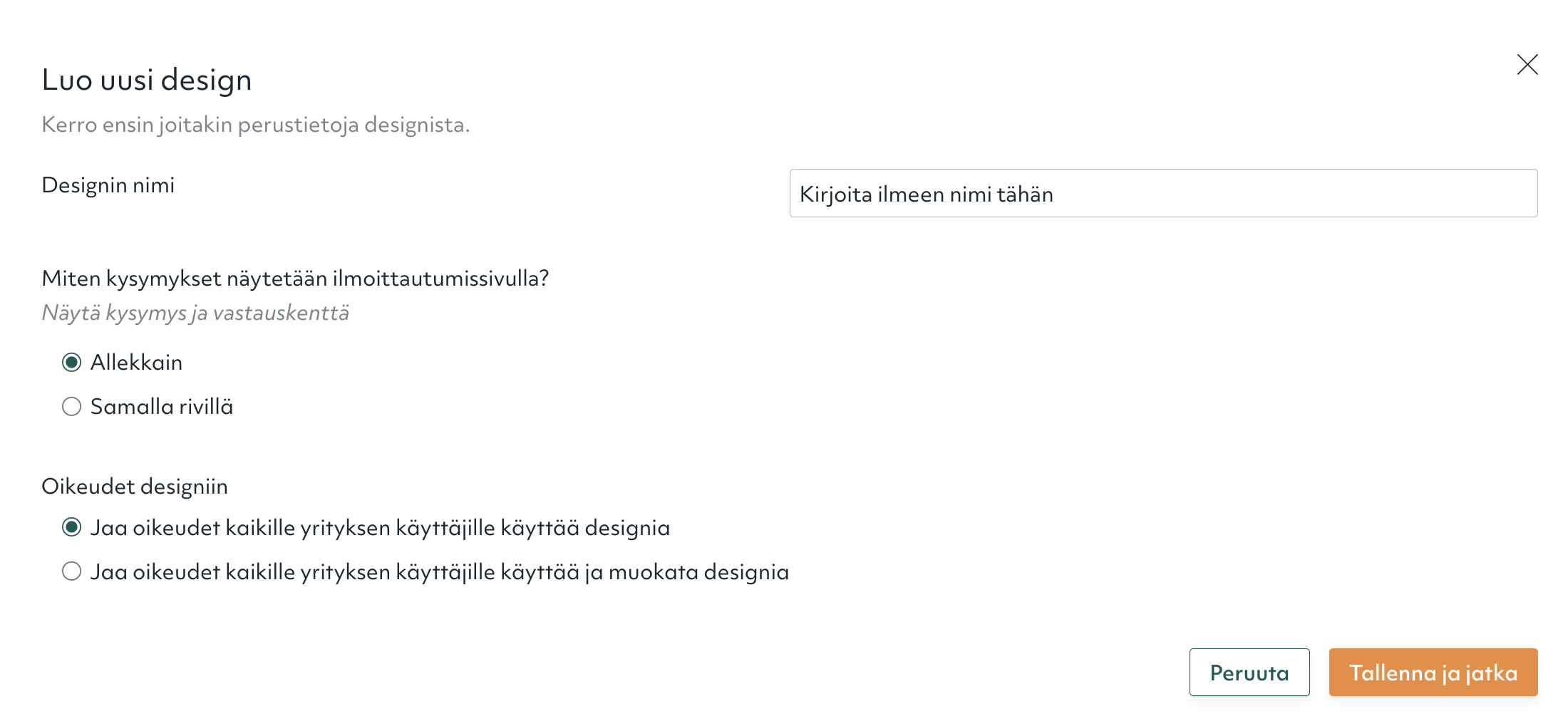Click the Designin nimi label
The image size is (1568, 721).
(x=108, y=185)
